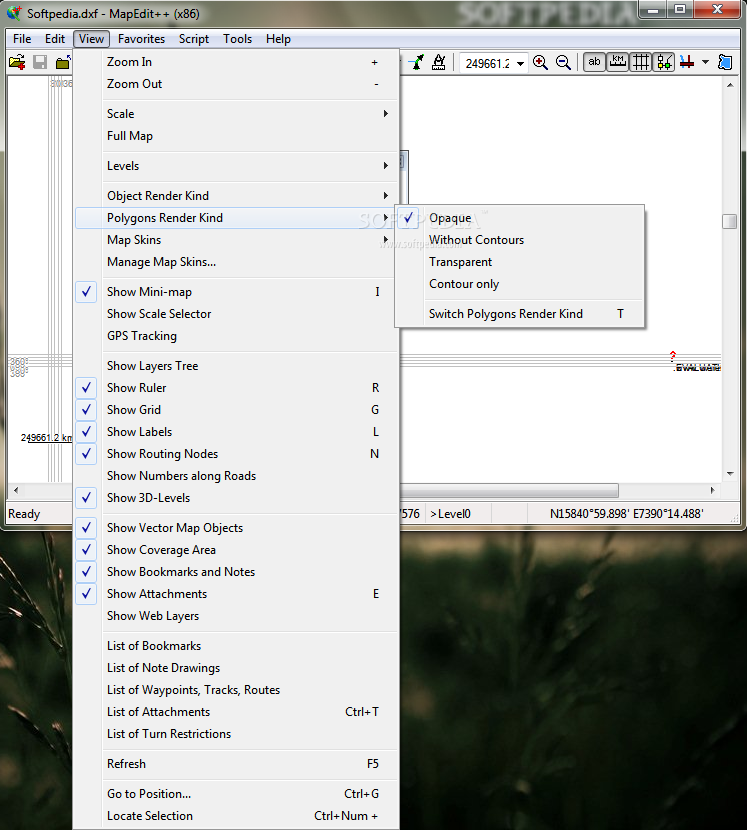Toggle the Show Coverage Area option
This screenshot has width=747, height=830.
(x=236, y=550)
